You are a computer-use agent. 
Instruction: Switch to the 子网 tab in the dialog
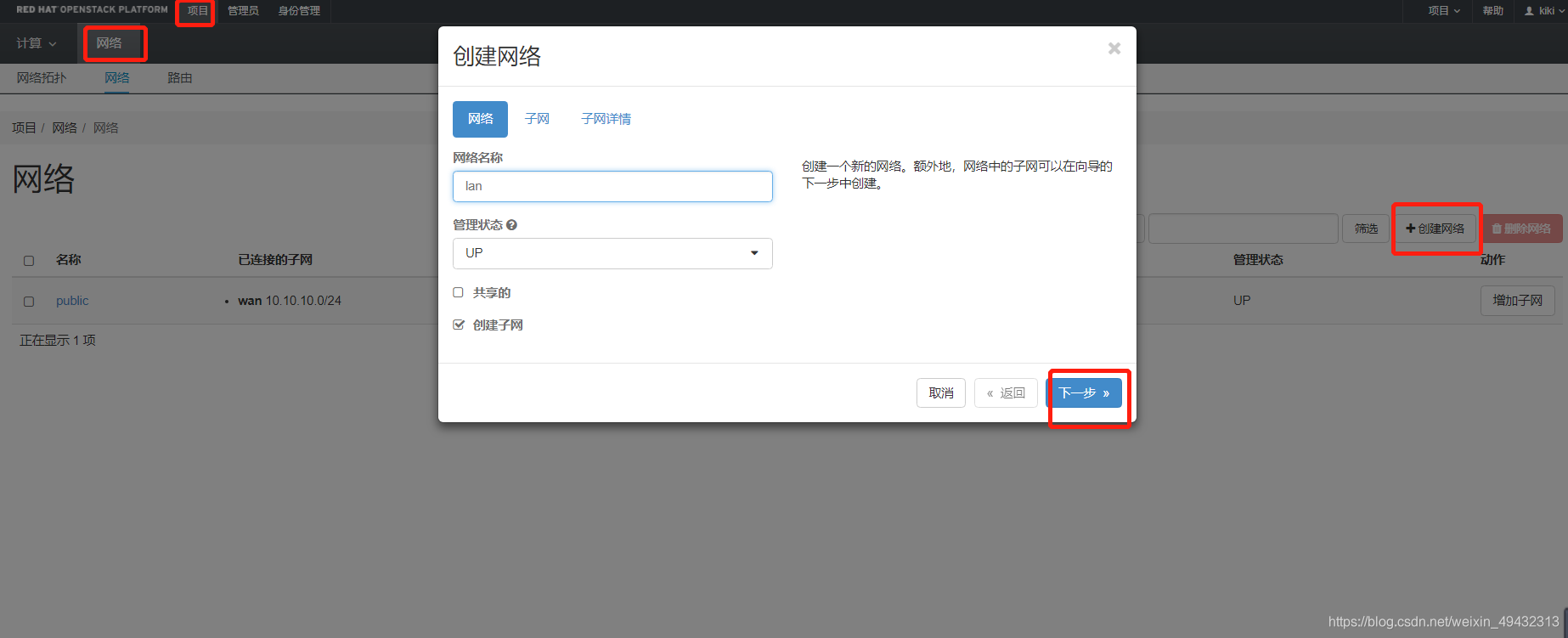click(537, 119)
